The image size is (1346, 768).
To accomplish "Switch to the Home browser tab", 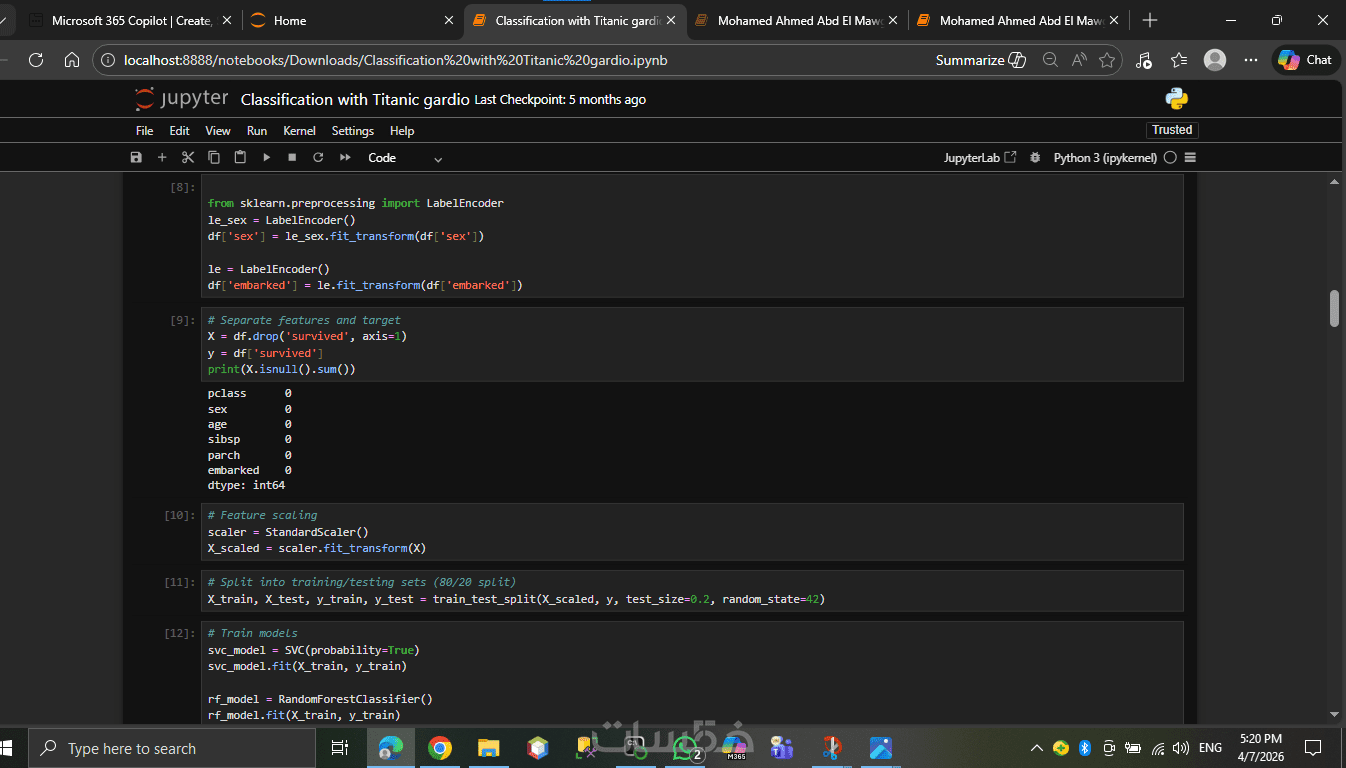I will click(x=290, y=20).
